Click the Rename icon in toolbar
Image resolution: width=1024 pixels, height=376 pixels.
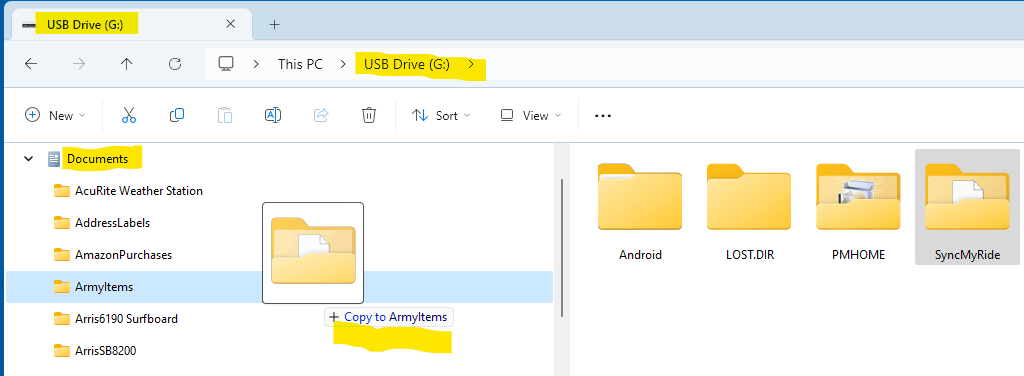[273, 116]
